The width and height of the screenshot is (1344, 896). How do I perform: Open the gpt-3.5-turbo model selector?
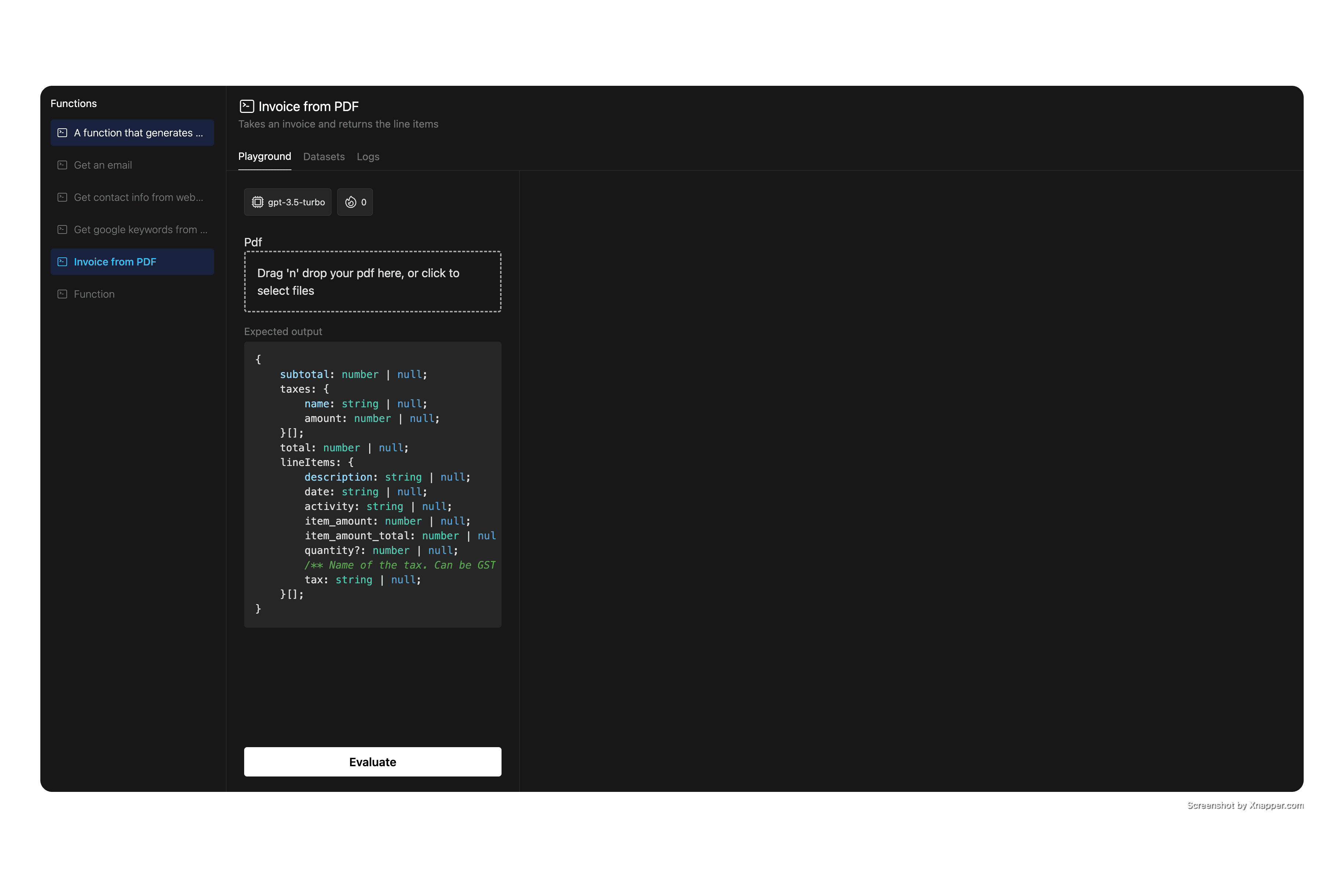[x=287, y=202]
